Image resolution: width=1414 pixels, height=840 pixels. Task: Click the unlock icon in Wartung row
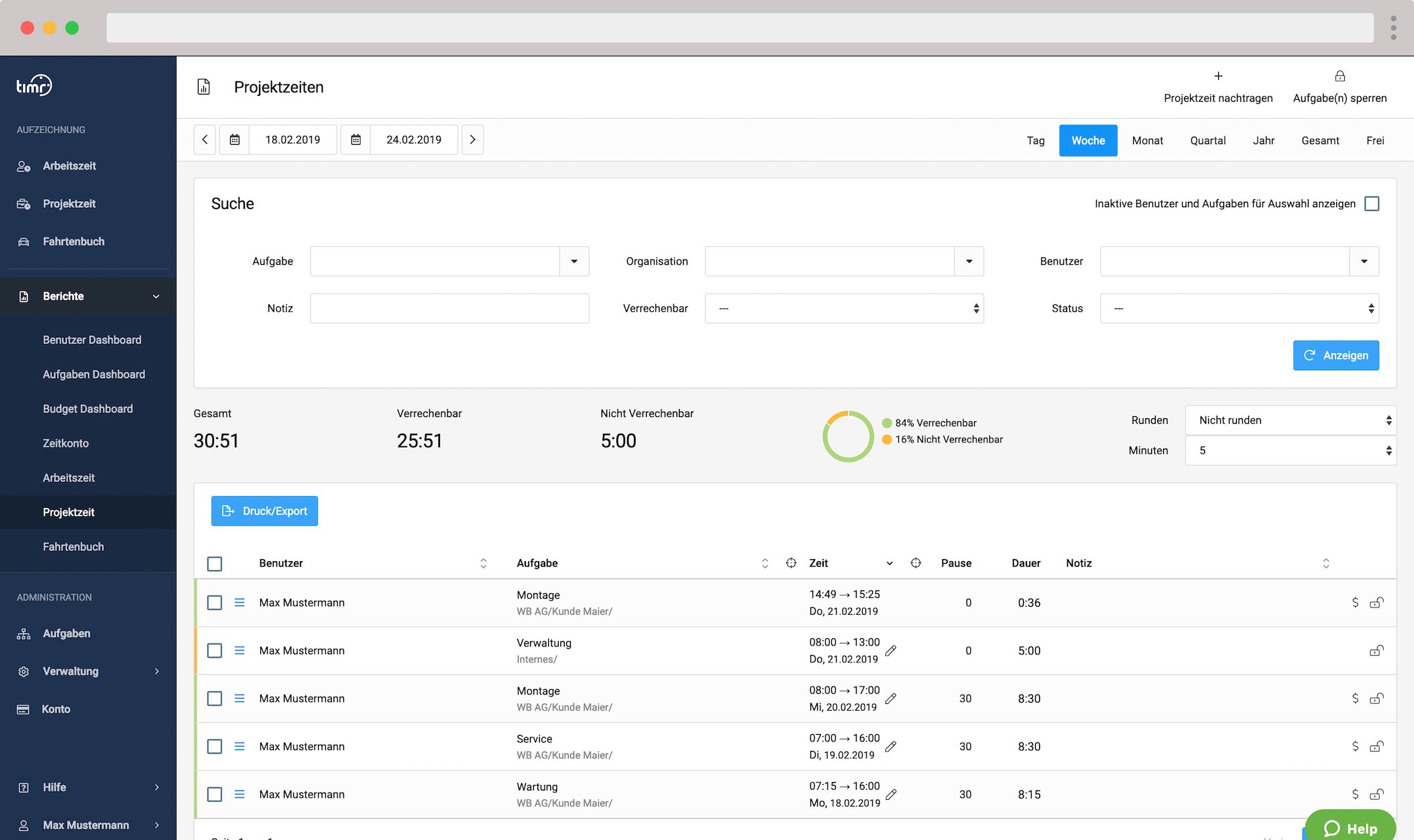click(1376, 794)
